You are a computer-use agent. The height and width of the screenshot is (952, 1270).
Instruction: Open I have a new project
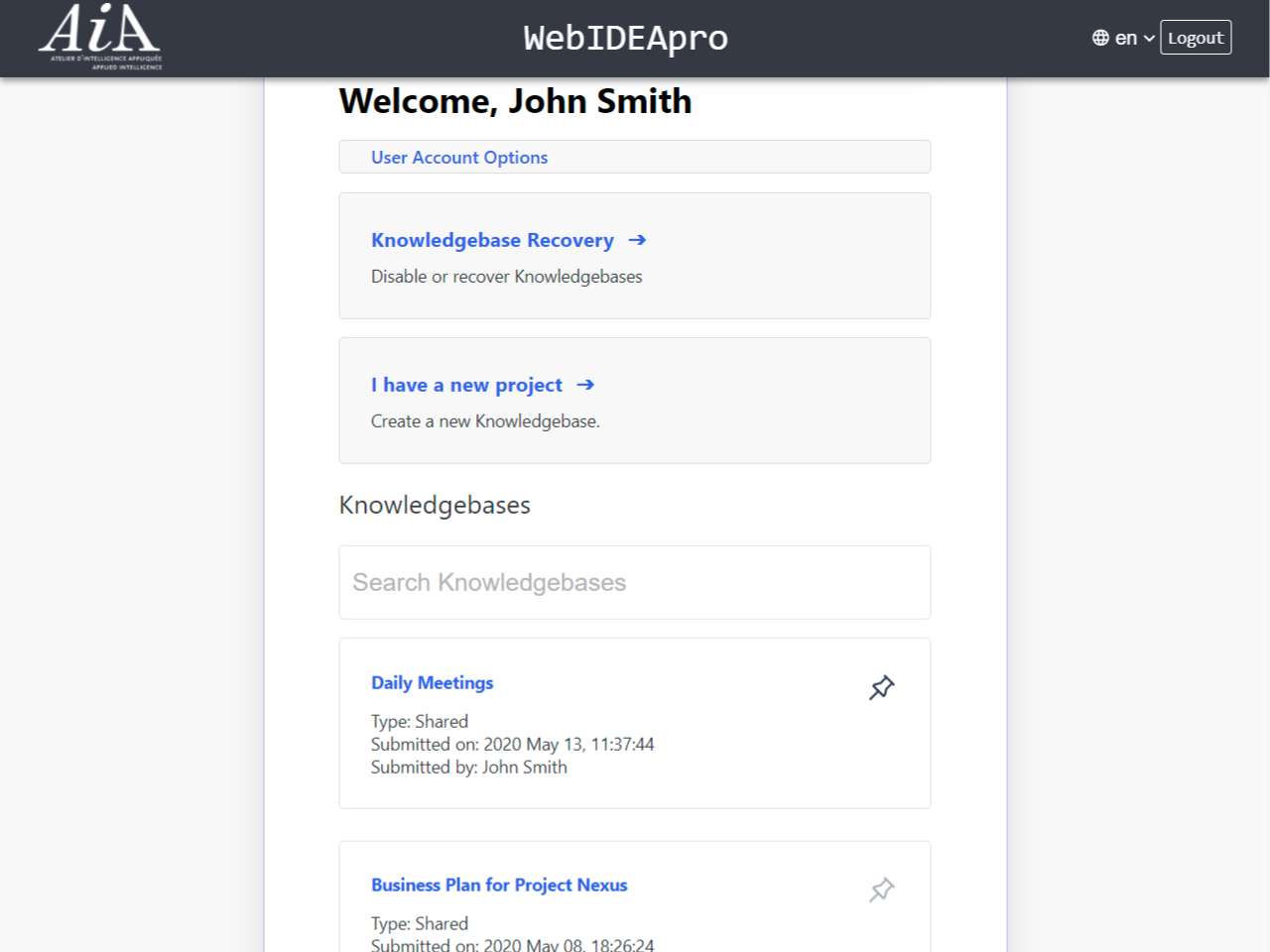466,385
